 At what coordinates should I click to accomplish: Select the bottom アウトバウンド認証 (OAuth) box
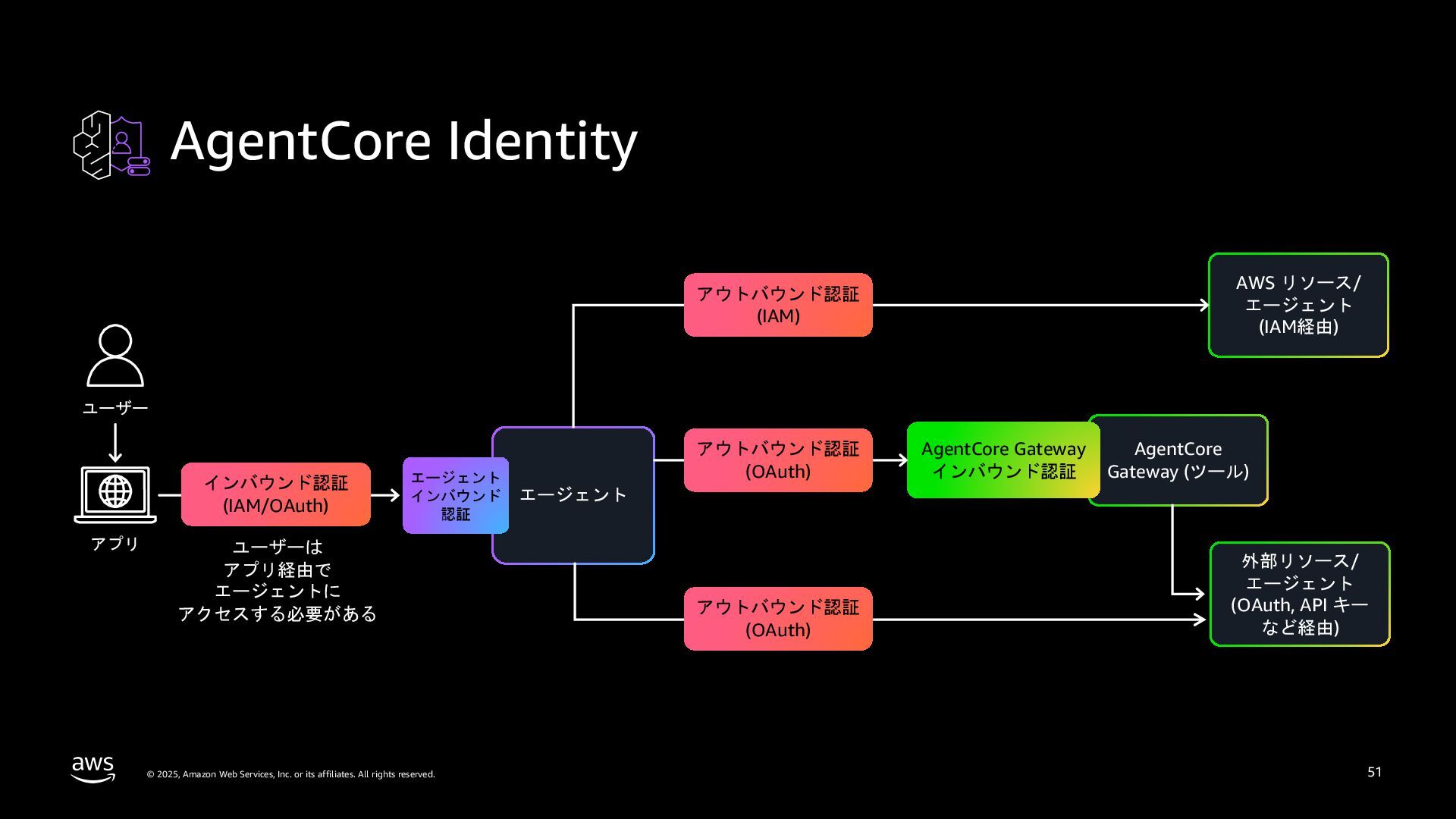(778, 619)
